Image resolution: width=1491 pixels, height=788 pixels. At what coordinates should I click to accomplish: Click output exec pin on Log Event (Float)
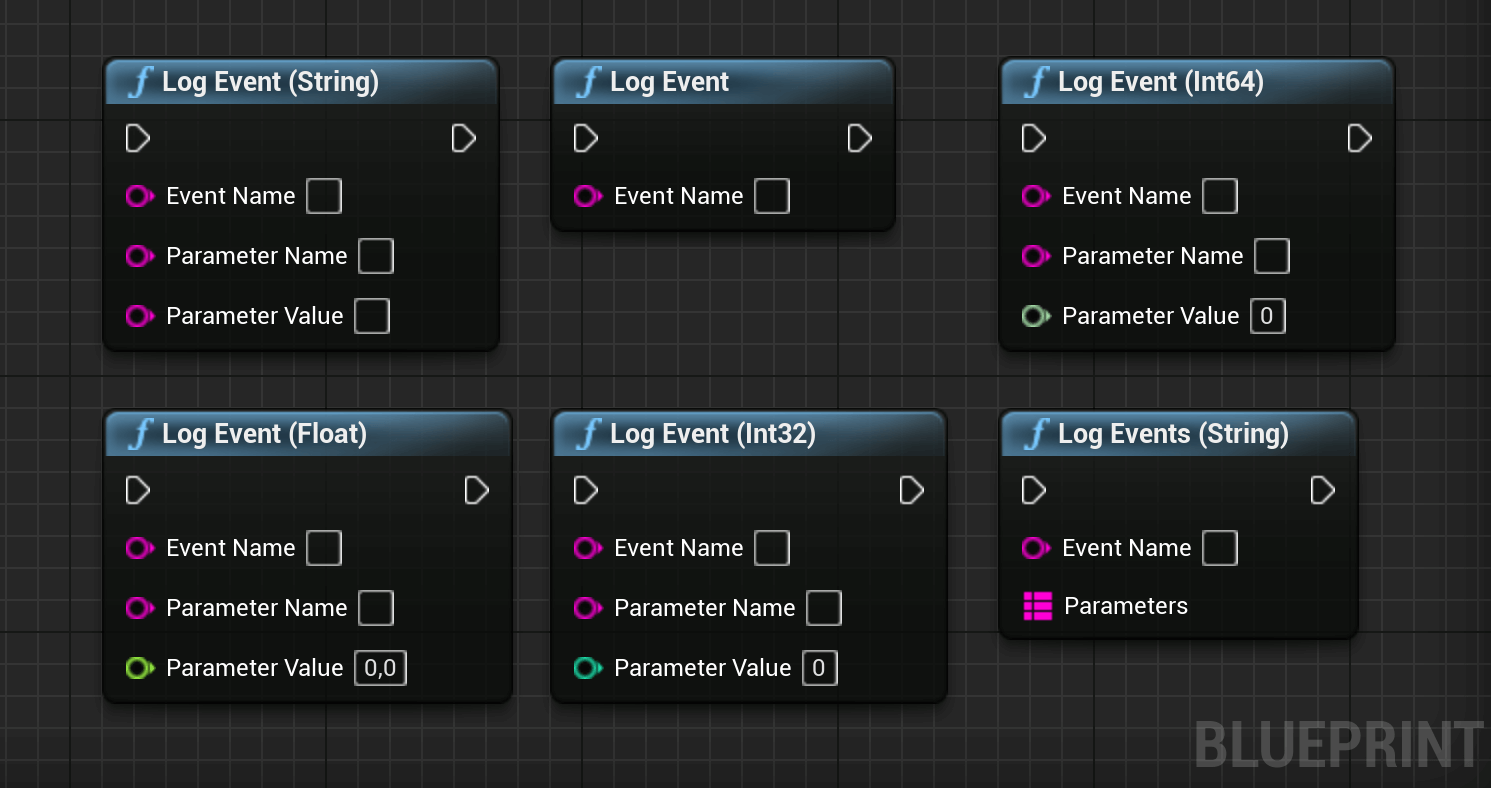(477, 490)
